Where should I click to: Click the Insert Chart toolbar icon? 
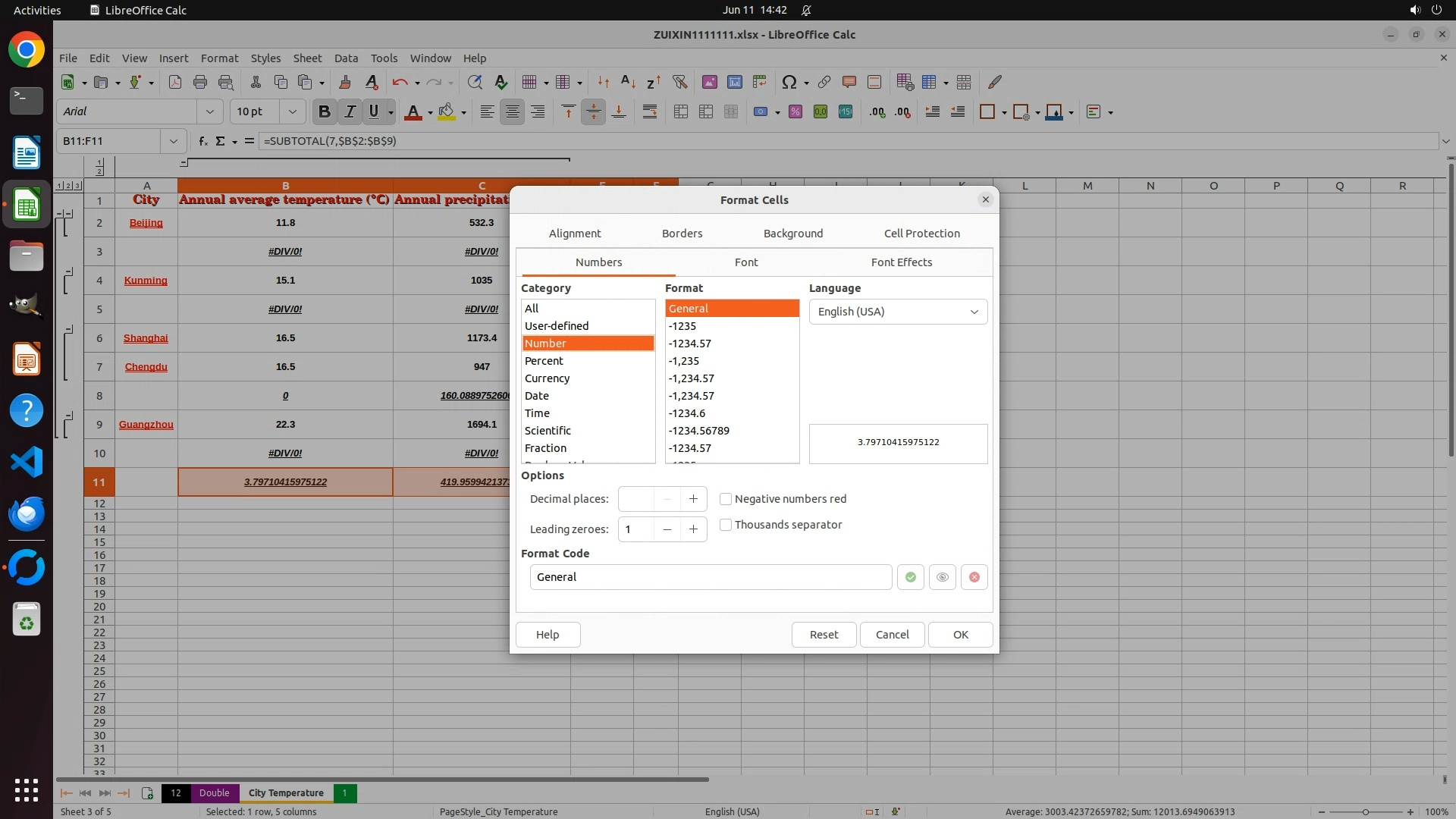coord(734,82)
